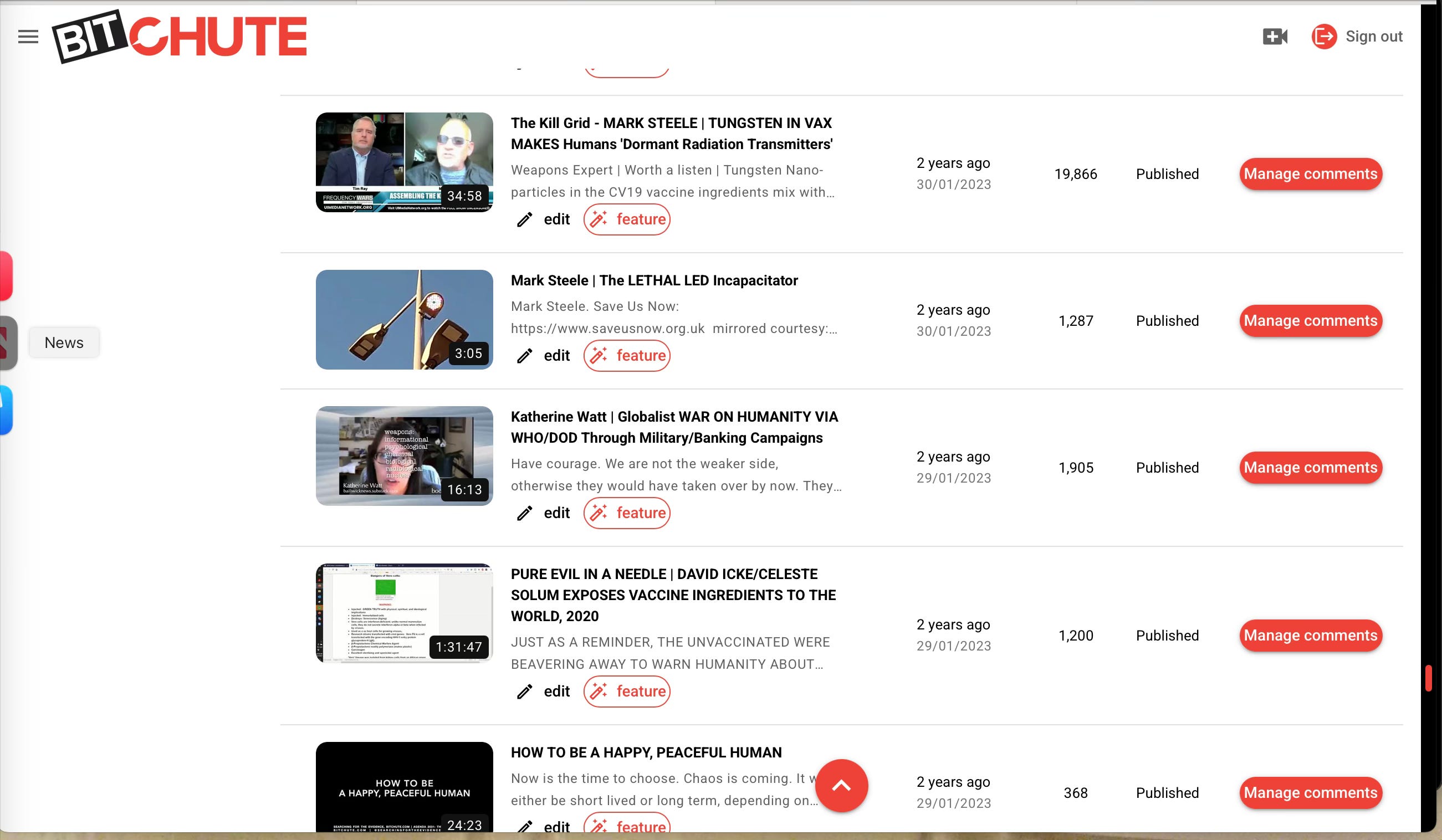Click edit text for The Kill Grid video

(557, 219)
